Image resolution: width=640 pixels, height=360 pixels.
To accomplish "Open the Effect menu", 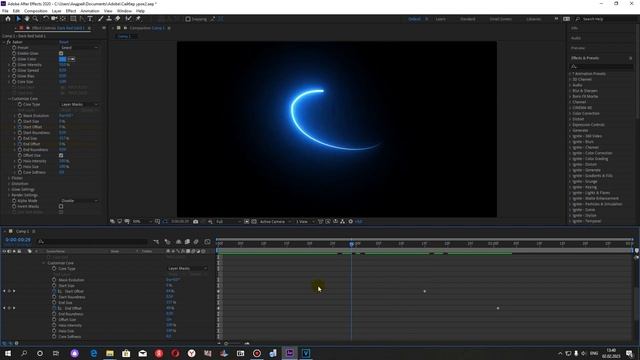I will [x=71, y=11].
